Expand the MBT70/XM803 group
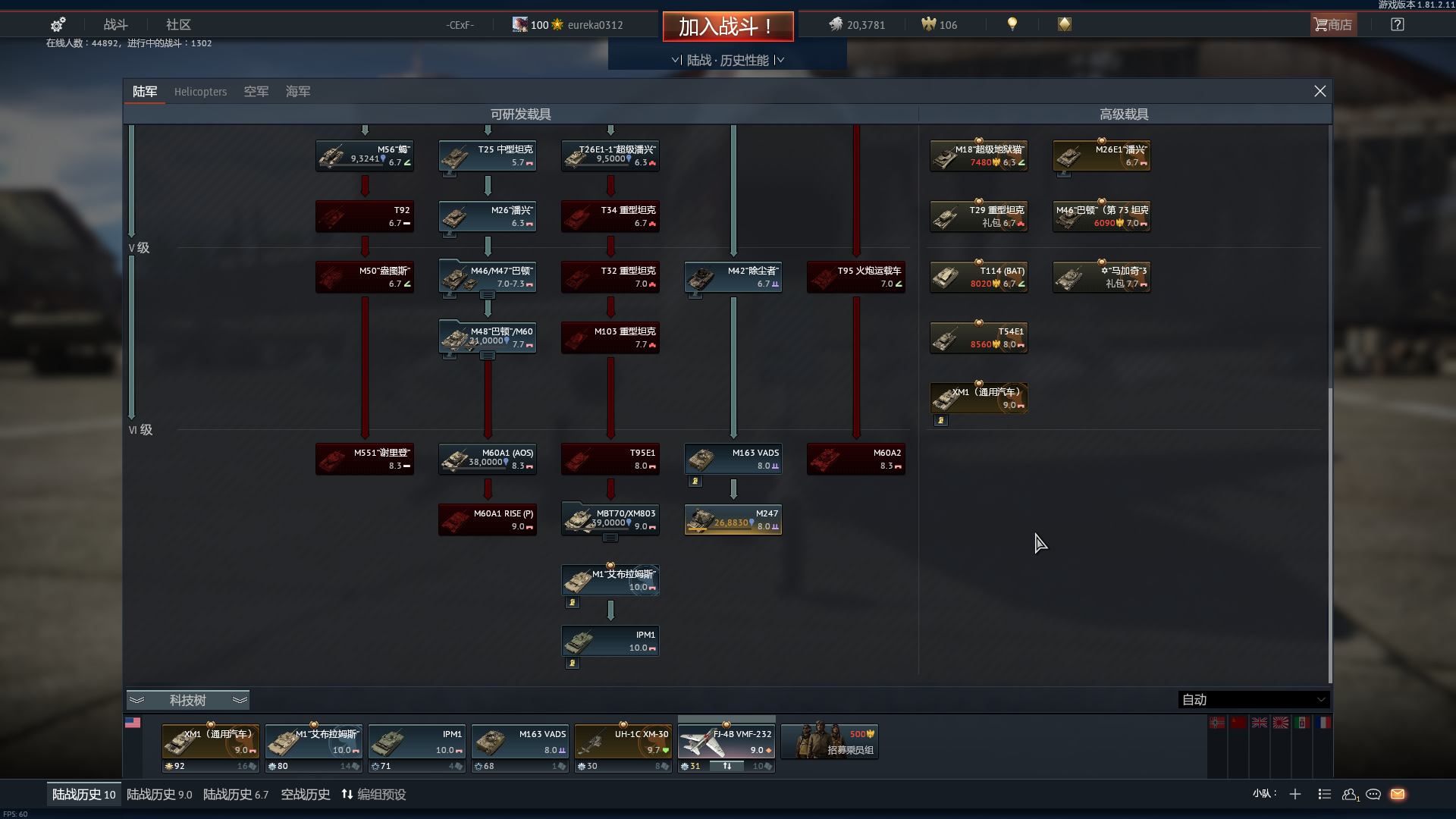 coord(610,538)
